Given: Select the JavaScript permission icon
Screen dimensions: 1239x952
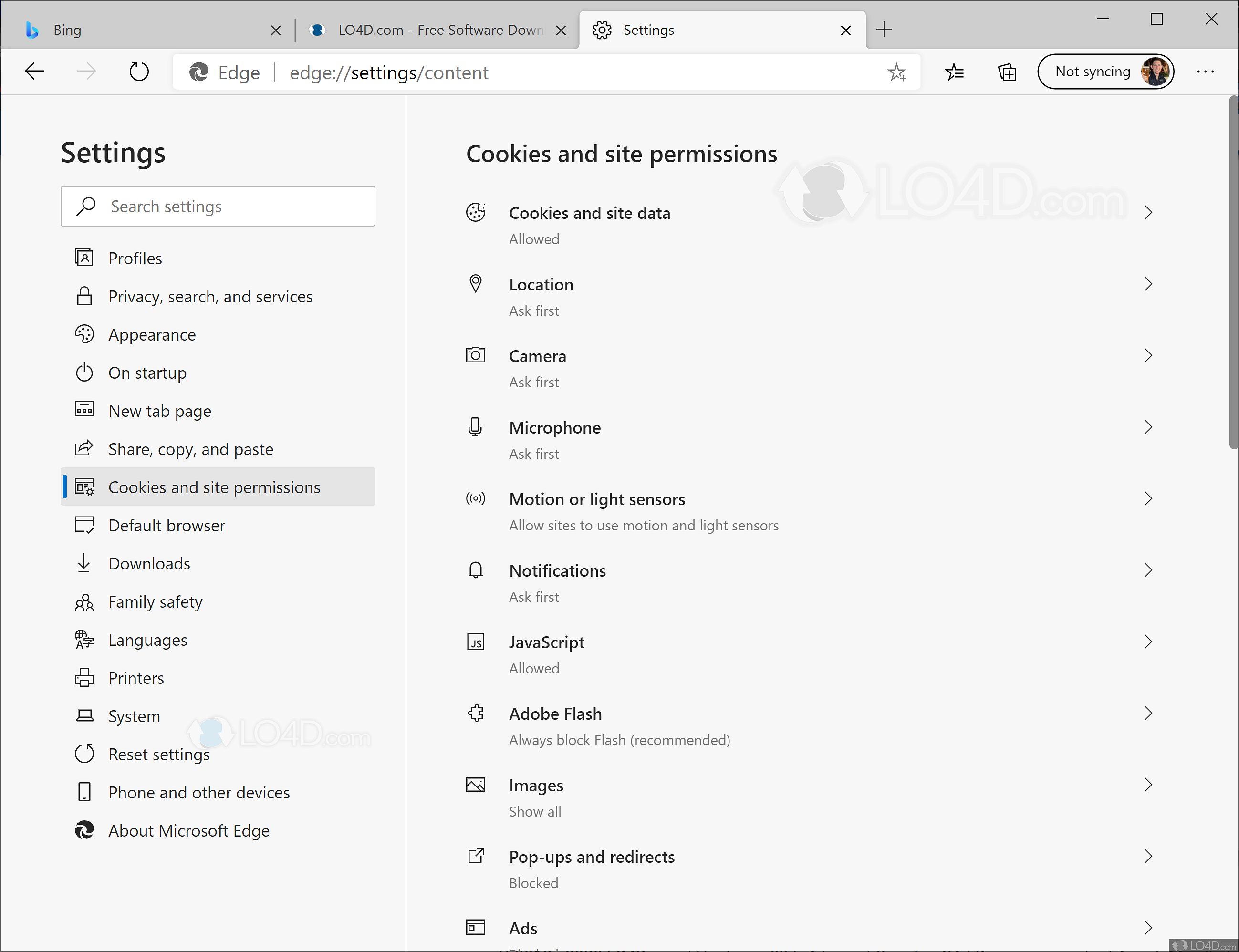Looking at the screenshot, I should click(476, 642).
